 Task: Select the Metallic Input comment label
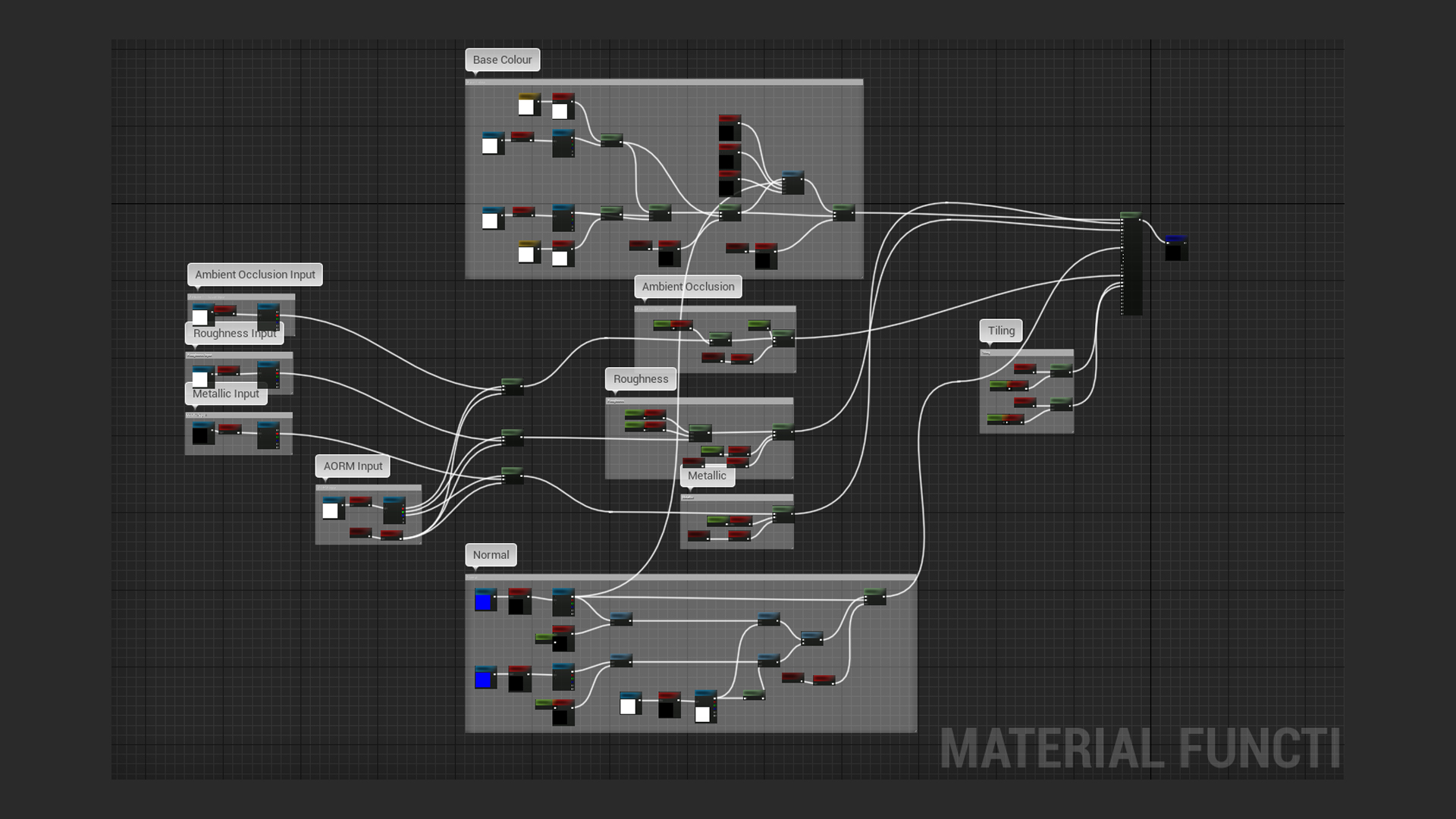click(225, 394)
